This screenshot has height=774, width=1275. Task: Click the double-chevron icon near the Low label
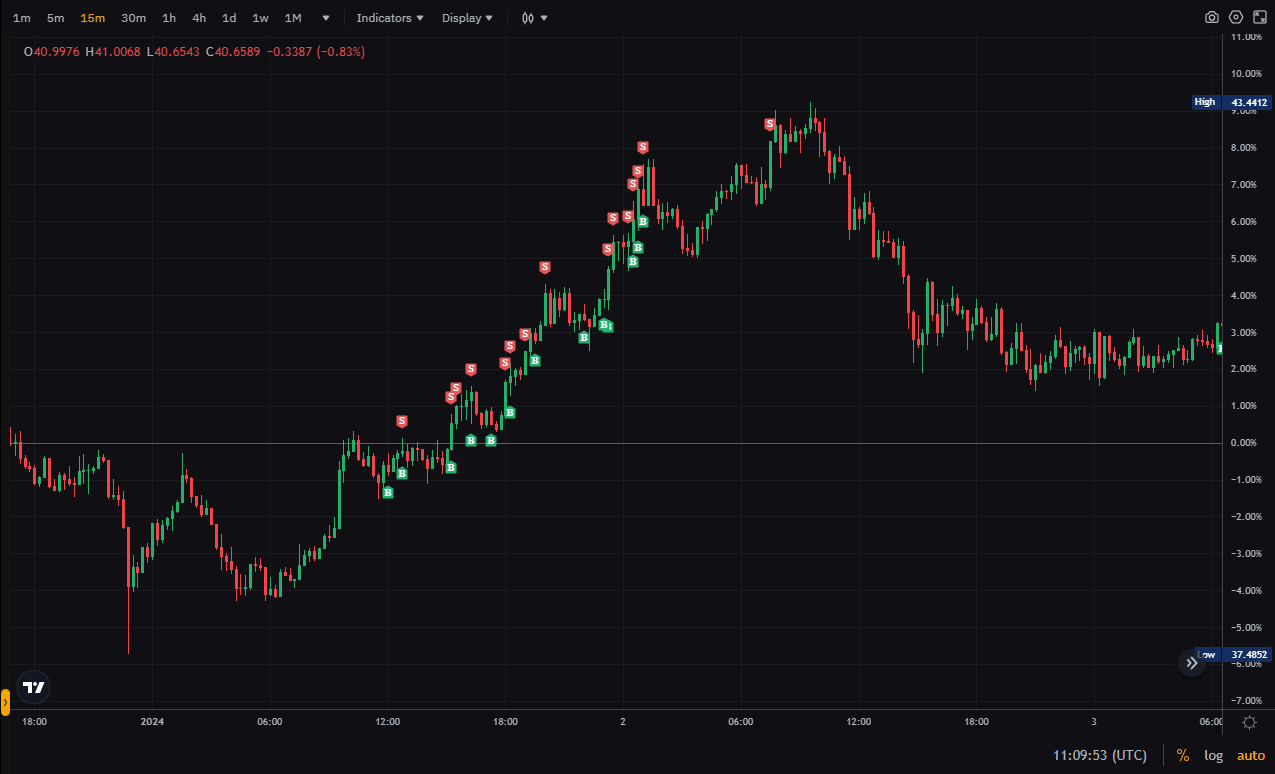point(1192,663)
